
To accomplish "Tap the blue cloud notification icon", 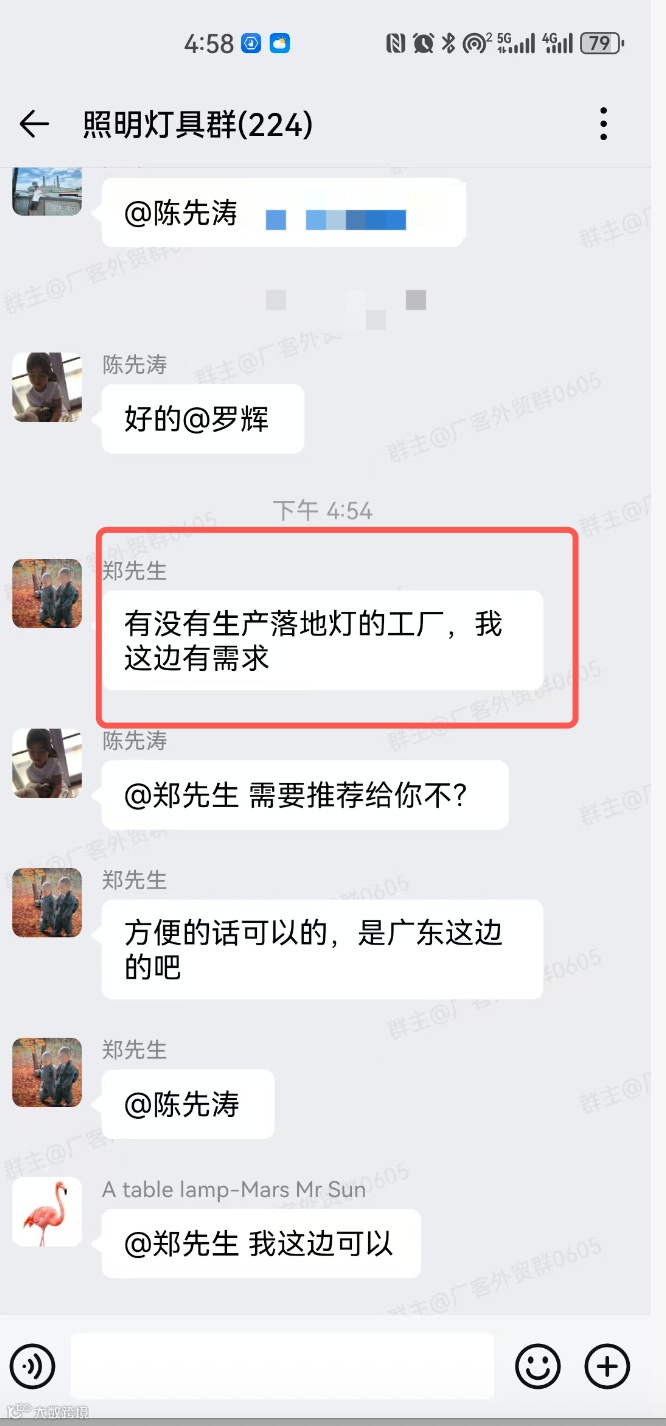I will (280, 43).
